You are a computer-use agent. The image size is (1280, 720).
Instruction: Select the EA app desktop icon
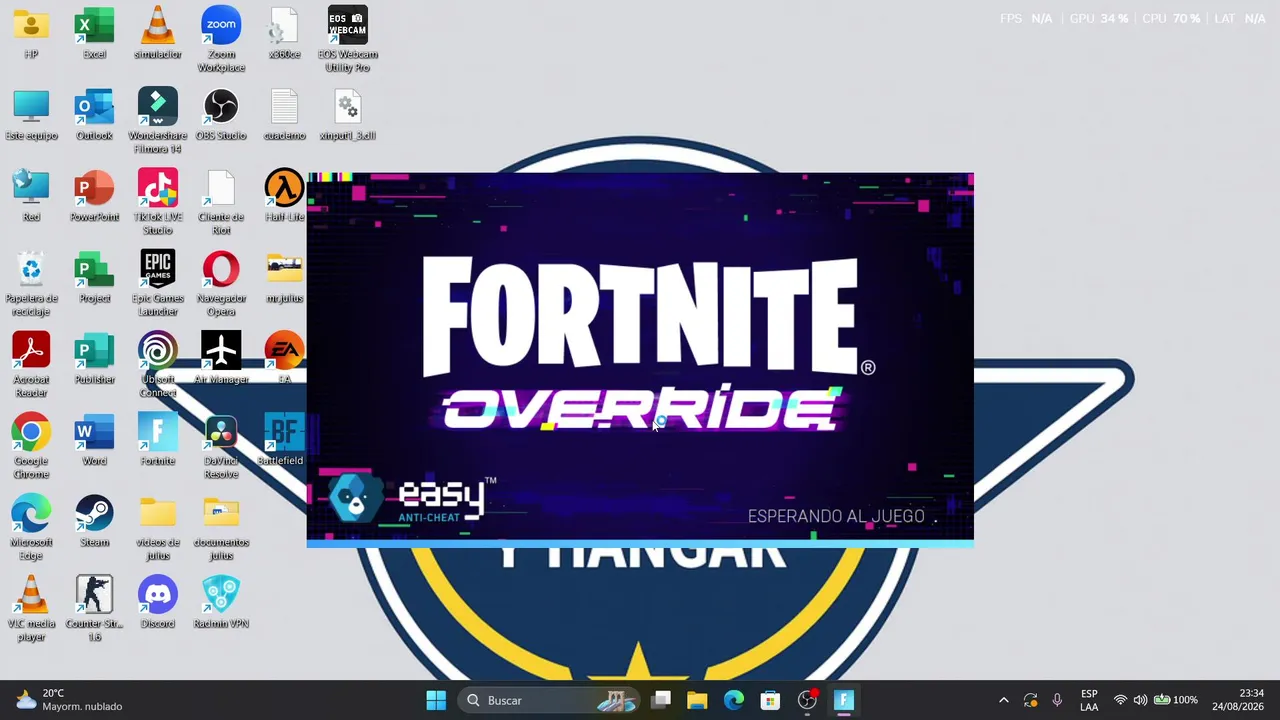pyautogui.click(x=284, y=358)
